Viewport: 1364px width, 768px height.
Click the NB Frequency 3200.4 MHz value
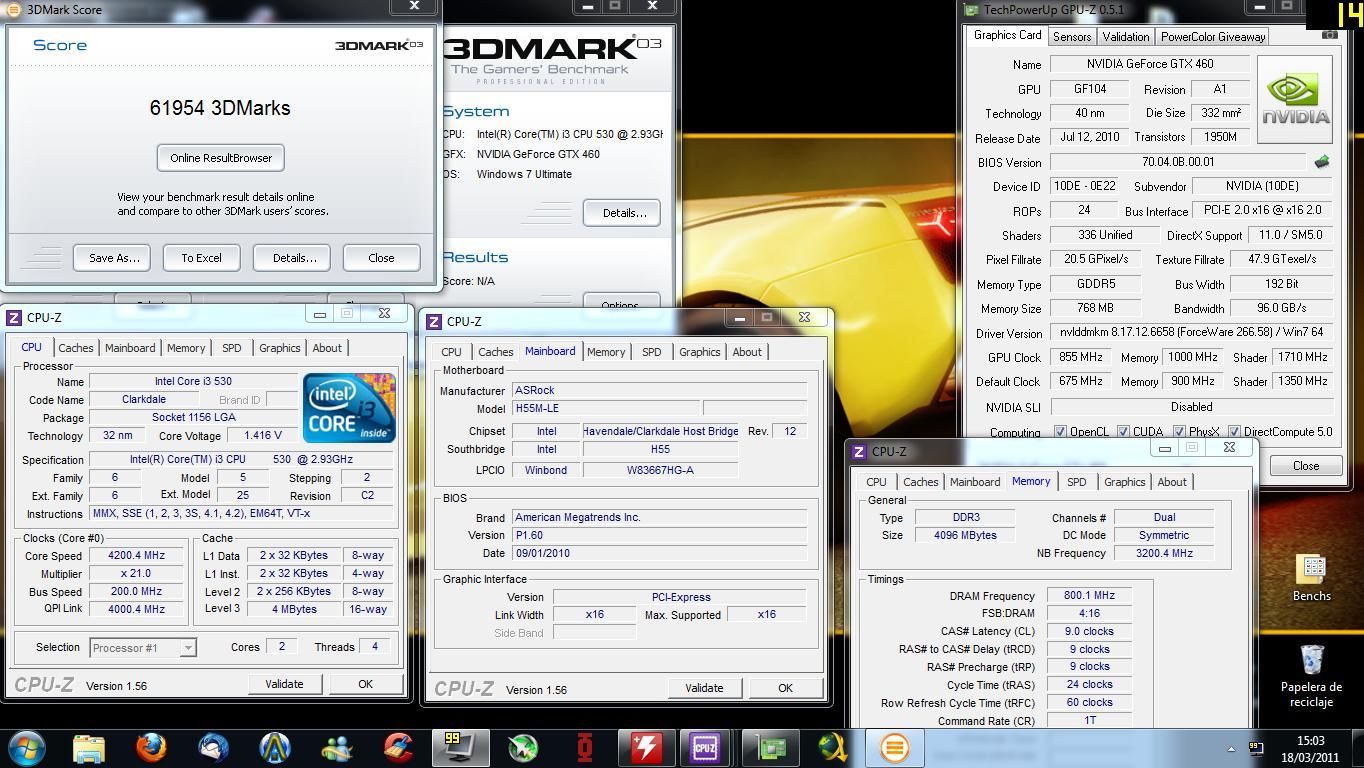1164,554
